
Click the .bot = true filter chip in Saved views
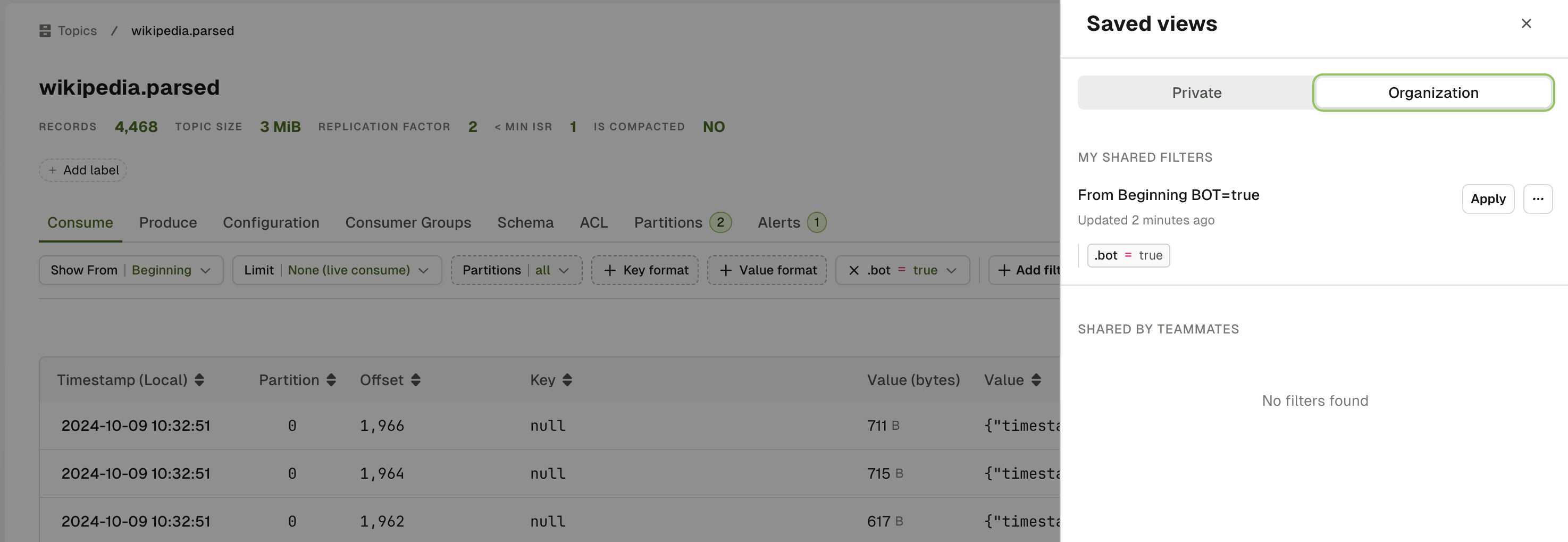point(1128,255)
